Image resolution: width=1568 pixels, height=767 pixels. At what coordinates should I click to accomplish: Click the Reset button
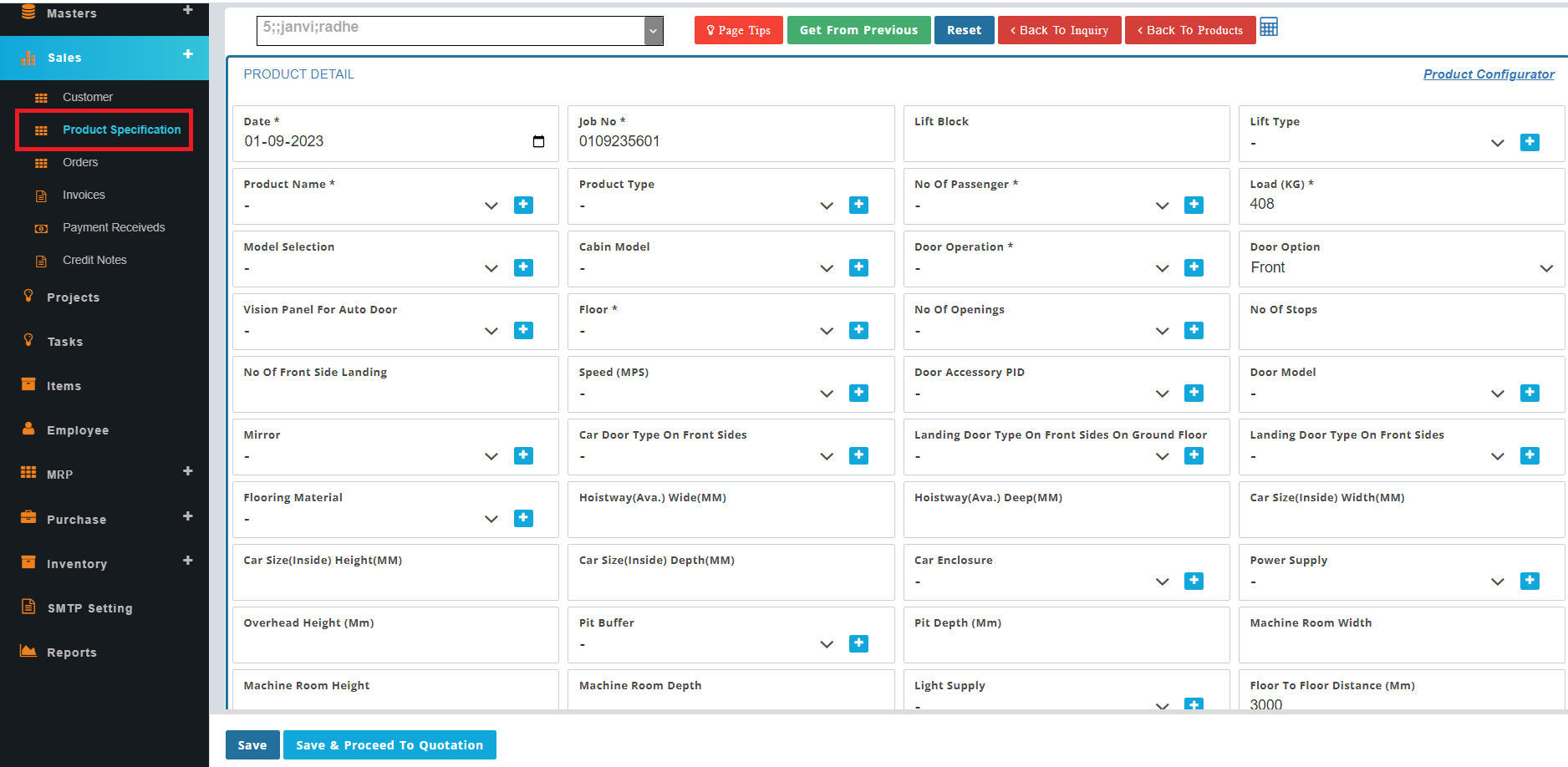pyautogui.click(x=964, y=30)
